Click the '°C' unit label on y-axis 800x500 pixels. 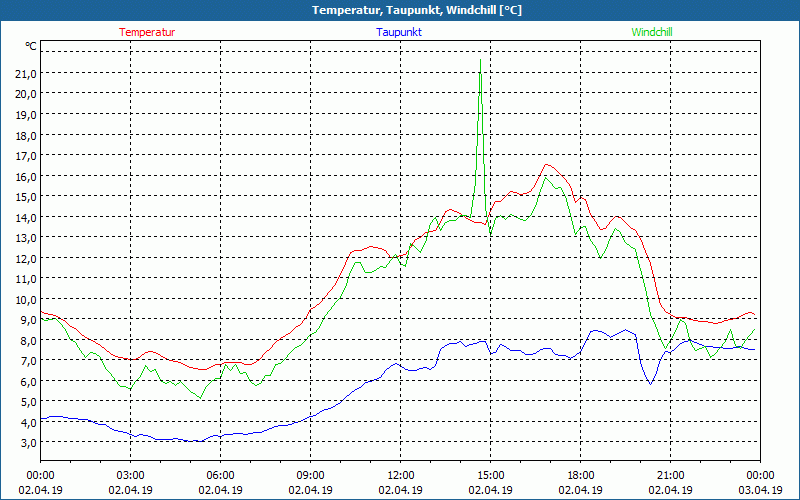click(31, 46)
